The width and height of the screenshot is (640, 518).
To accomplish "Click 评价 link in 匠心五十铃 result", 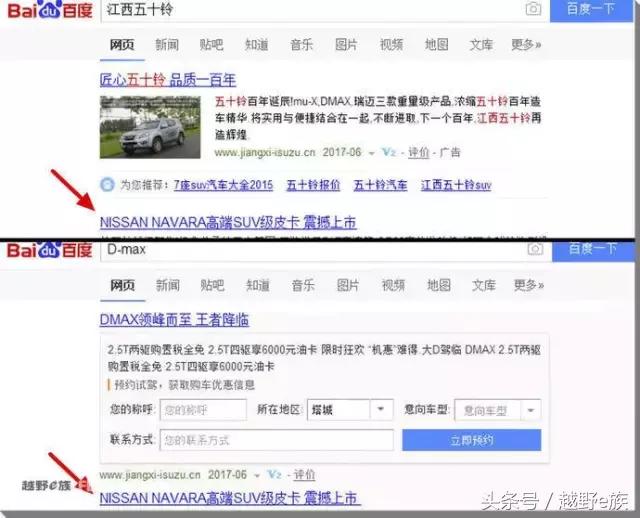I will pyautogui.click(x=419, y=152).
